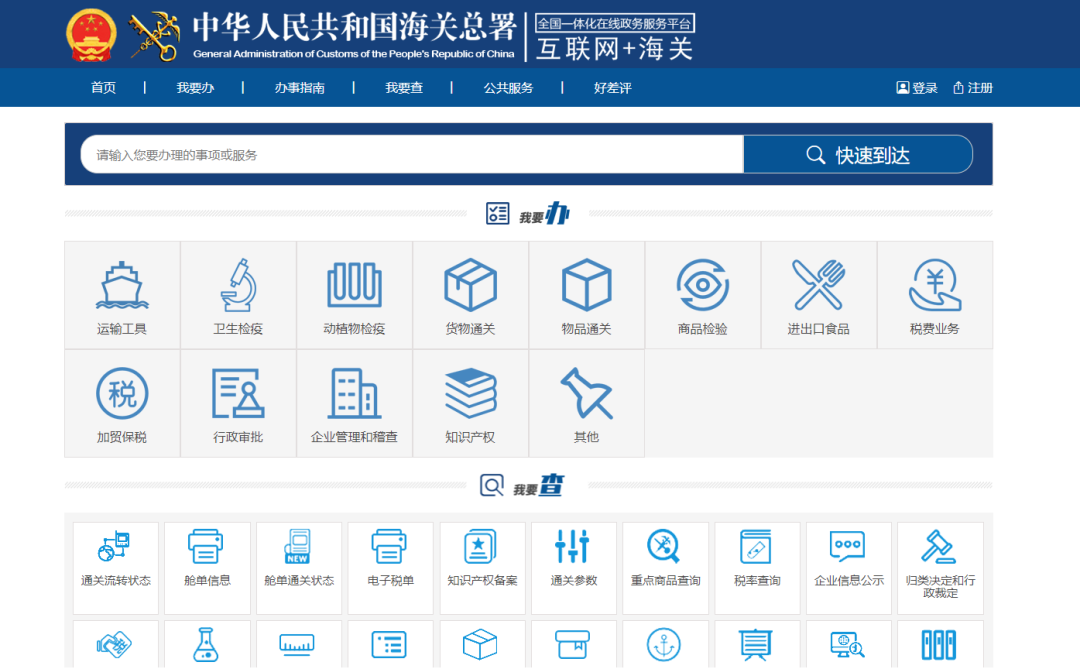Open the 加贸保税 tax circle icon

122,393
